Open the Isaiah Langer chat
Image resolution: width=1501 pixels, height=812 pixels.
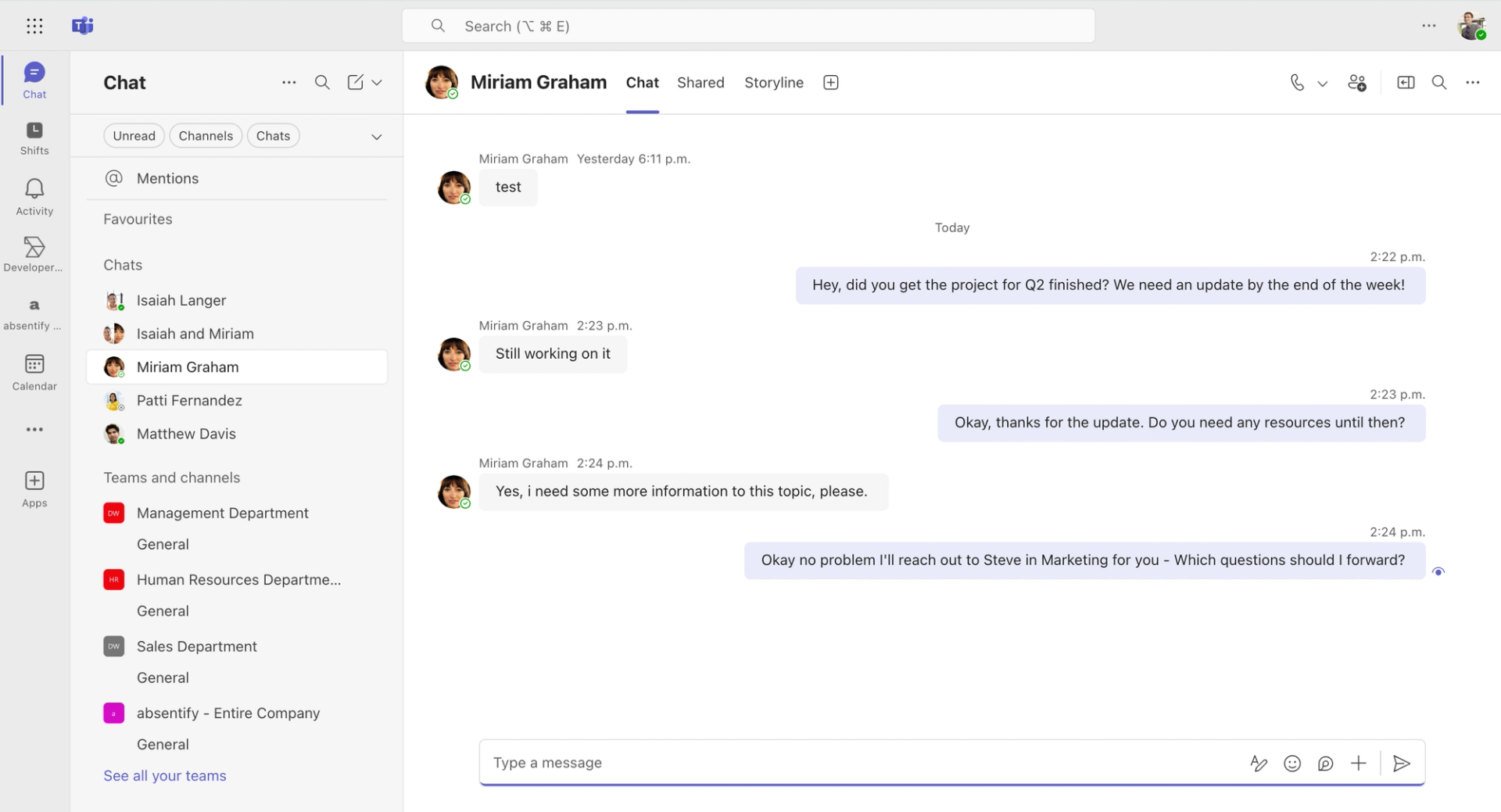[237, 300]
